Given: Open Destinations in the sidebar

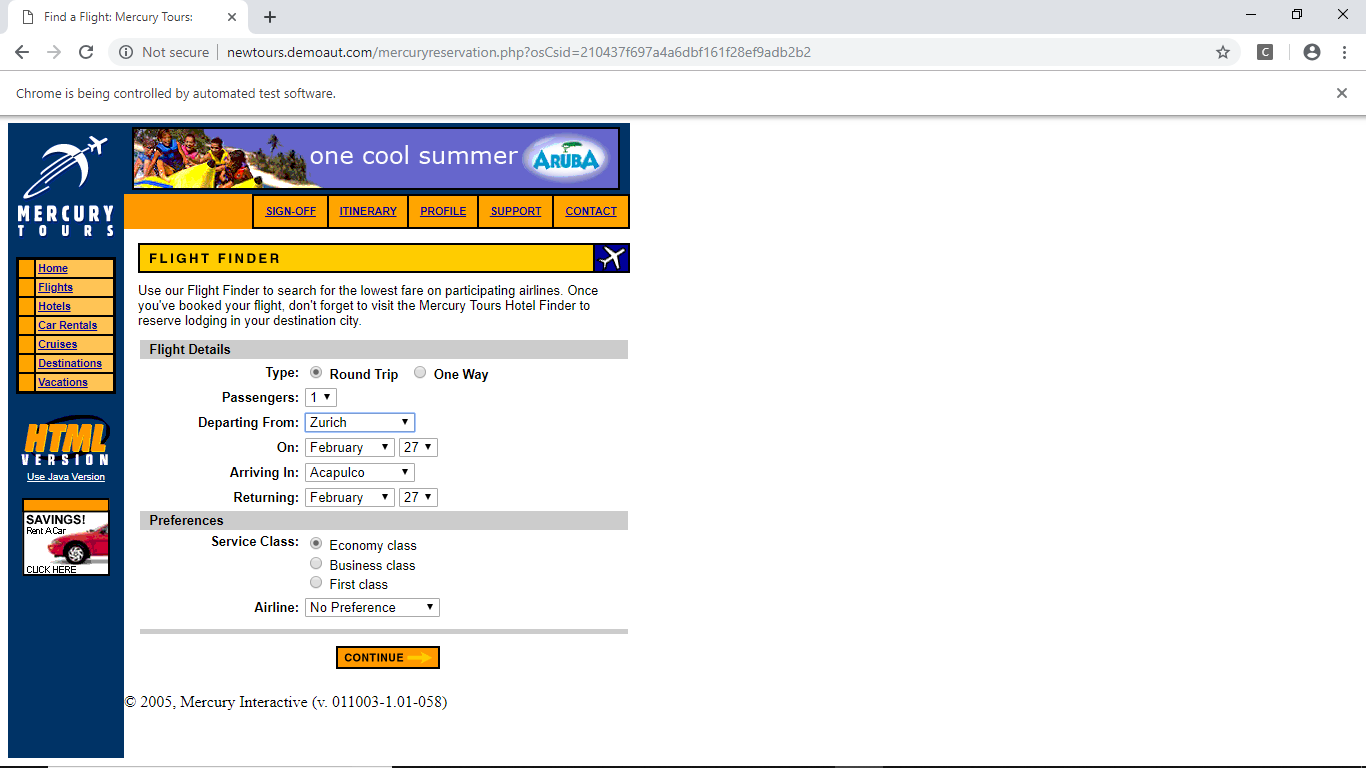Looking at the screenshot, I should [x=70, y=363].
